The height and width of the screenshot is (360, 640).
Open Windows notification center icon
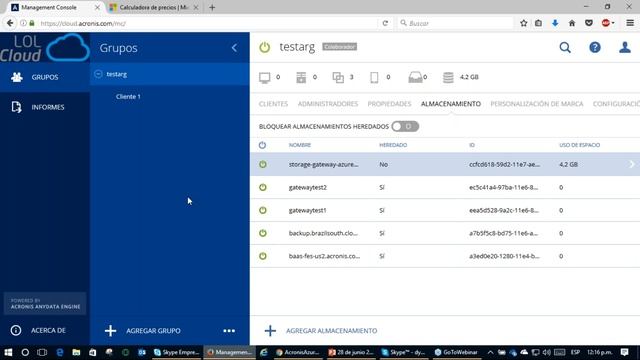[624, 352]
